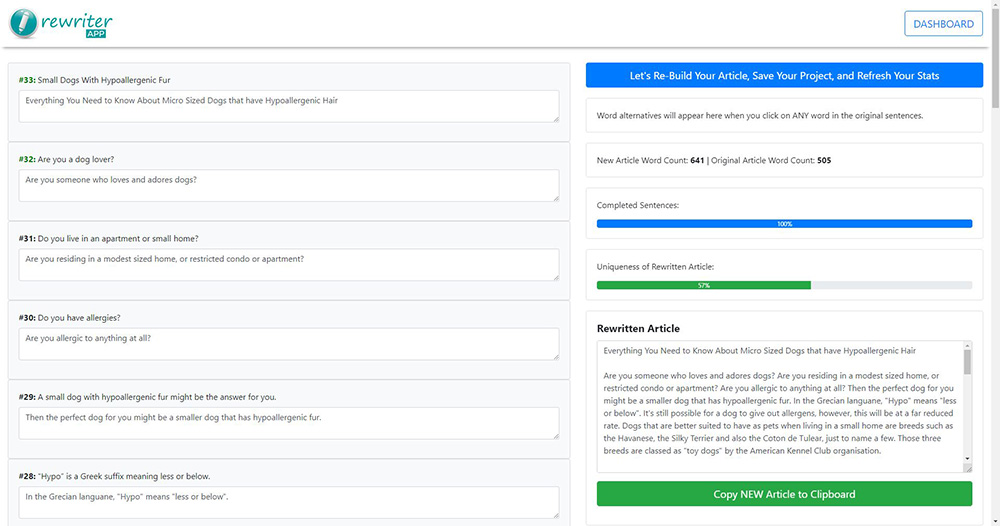Copy NEW Article to Clipboard
1000x526 pixels.
(784, 494)
